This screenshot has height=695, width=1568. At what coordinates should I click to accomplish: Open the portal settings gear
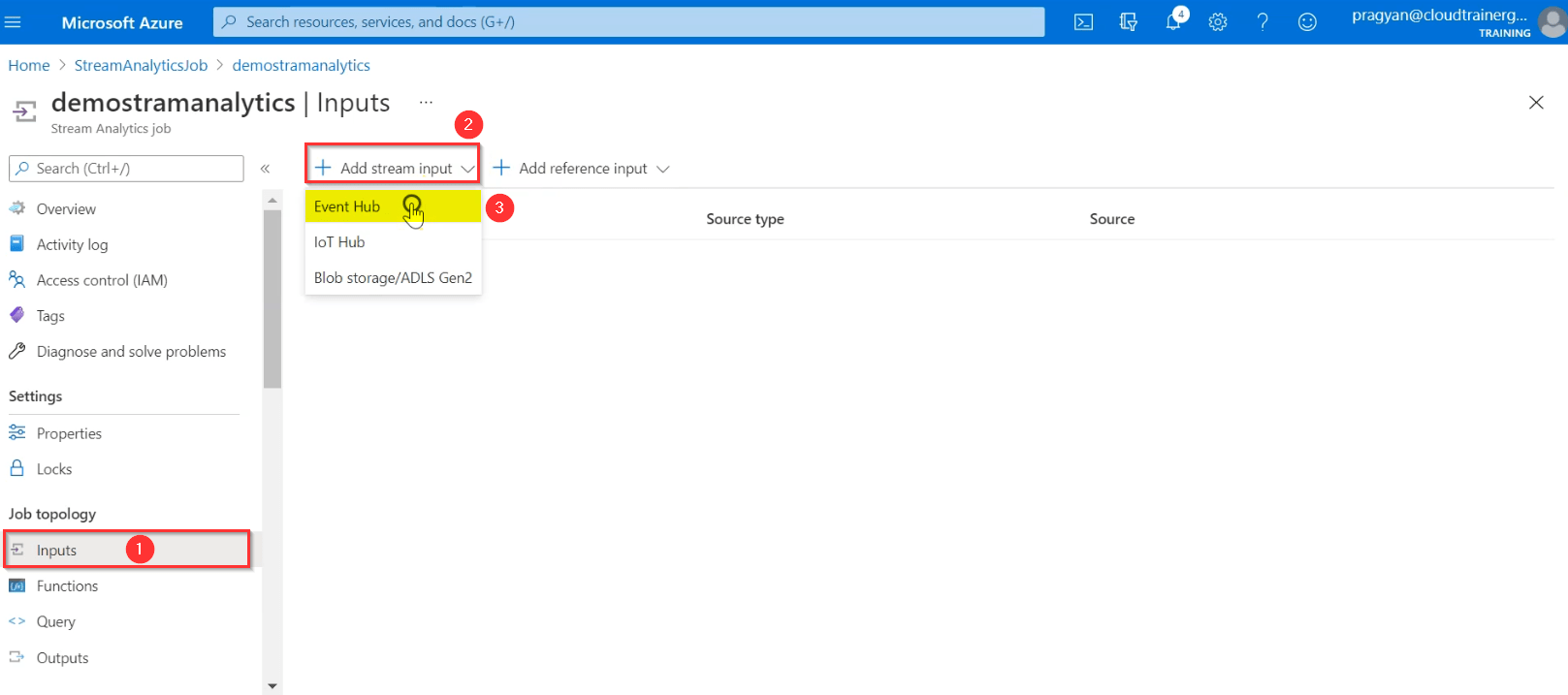tap(1218, 22)
